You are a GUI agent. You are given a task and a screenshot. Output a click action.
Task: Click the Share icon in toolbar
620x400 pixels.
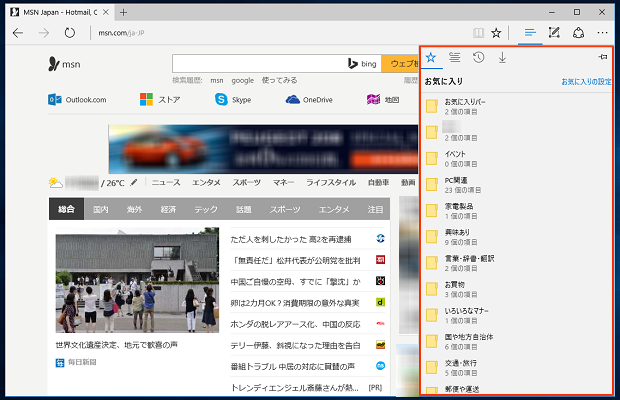pyautogui.click(x=578, y=33)
